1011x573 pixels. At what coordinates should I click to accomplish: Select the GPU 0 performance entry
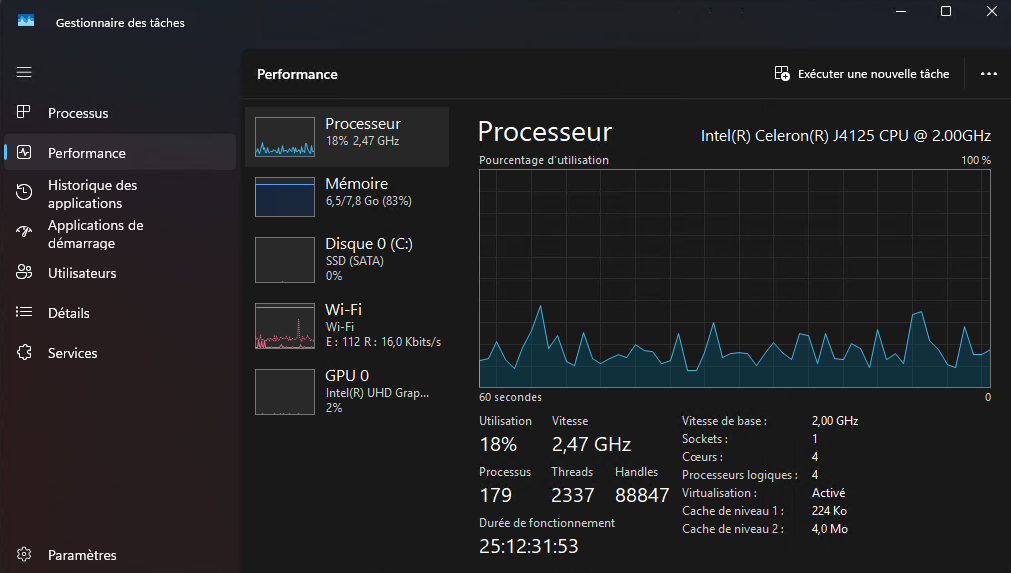pyautogui.click(x=347, y=391)
